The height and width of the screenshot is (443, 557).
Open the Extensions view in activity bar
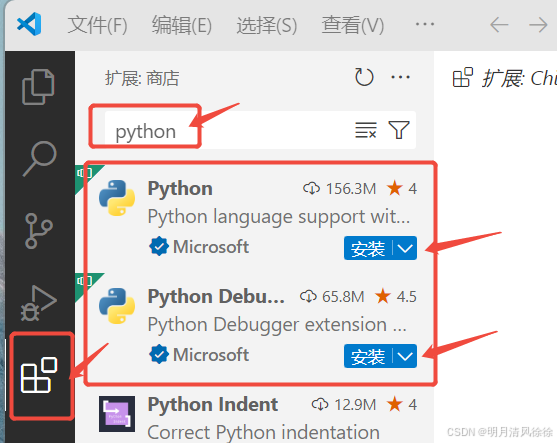39,375
